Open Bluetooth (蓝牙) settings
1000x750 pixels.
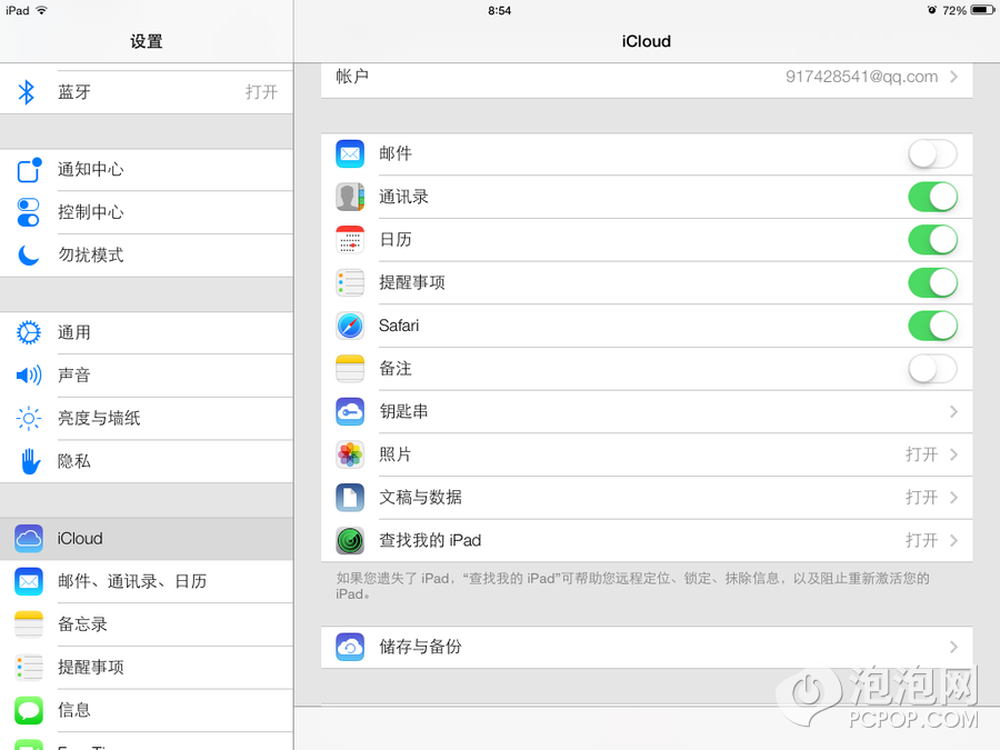[147, 92]
